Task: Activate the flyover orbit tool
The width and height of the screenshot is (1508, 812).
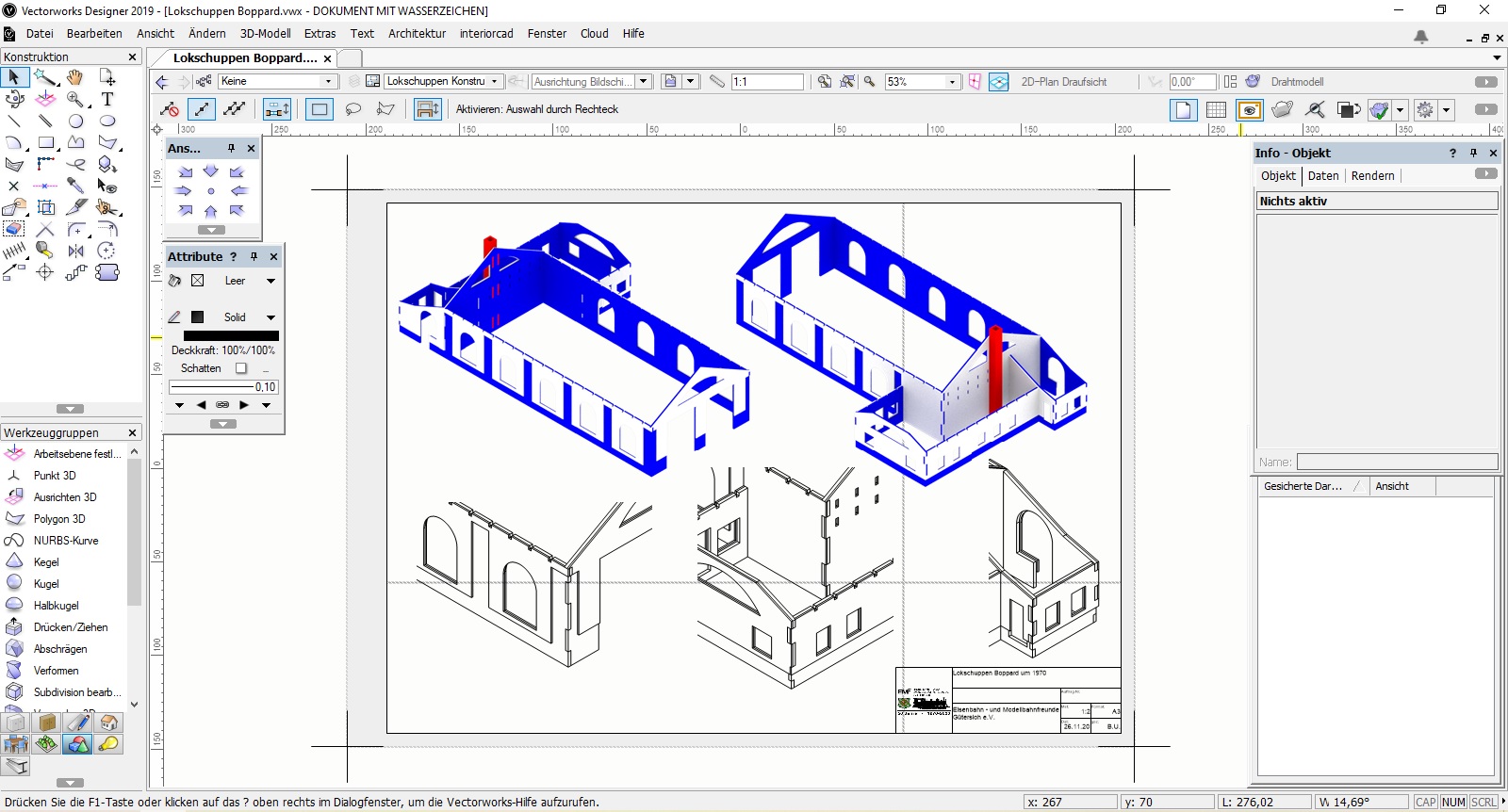Action: tap(14, 99)
